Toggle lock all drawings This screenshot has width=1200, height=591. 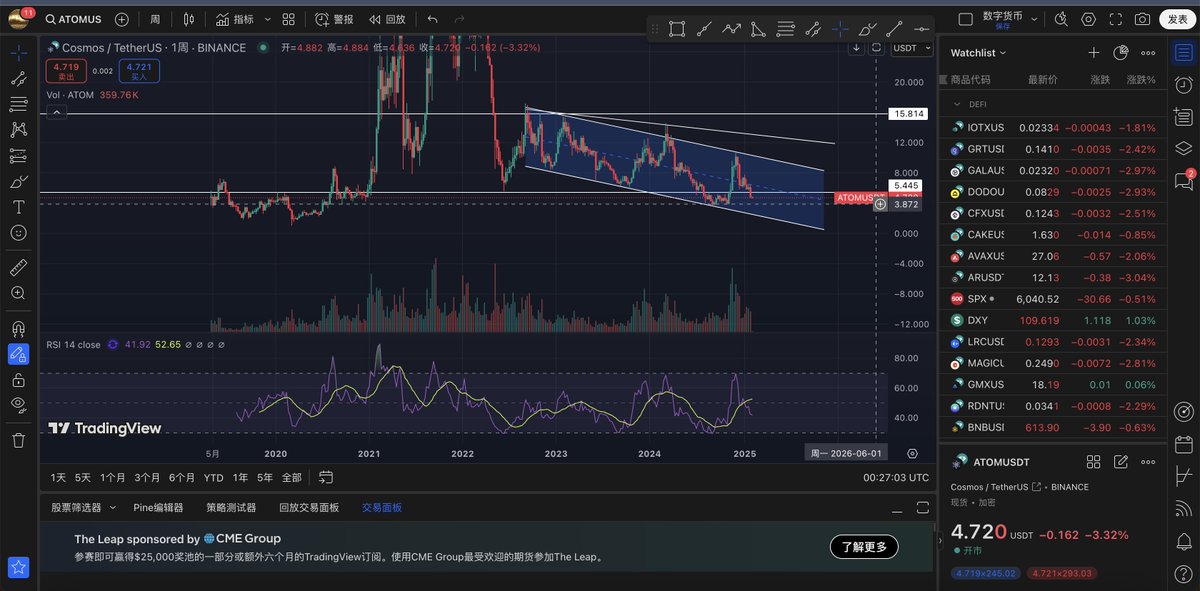tap(18, 380)
